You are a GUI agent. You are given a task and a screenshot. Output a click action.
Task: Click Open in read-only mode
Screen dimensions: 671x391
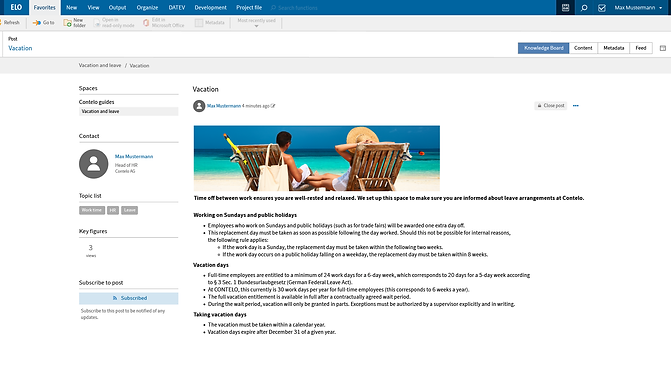(x=114, y=23)
